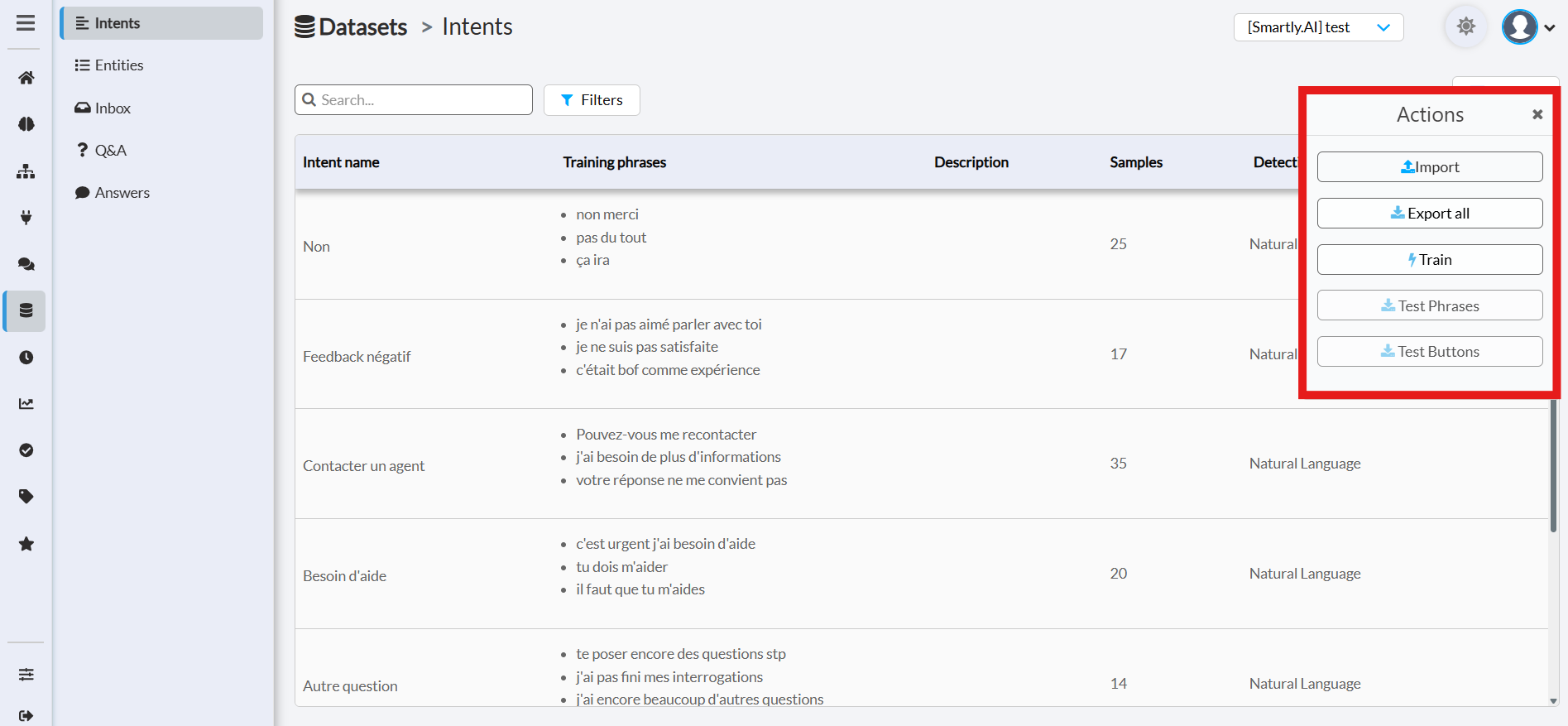
Task: Open the brain icon in sidebar
Action: coord(26,124)
